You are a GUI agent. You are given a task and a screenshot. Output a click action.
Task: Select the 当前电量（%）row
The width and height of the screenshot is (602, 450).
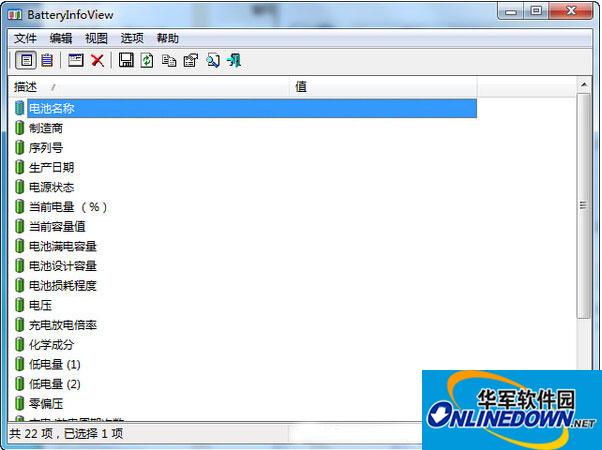pyautogui.click(x=246, y=207)
